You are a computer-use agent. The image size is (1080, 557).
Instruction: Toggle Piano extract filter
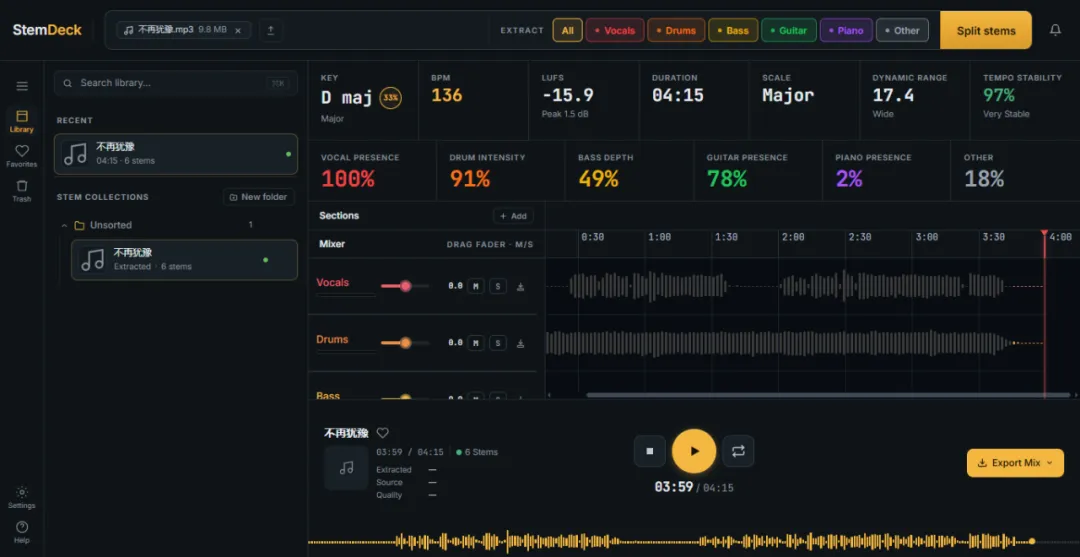pyautogui.click(x=846, y=30)
